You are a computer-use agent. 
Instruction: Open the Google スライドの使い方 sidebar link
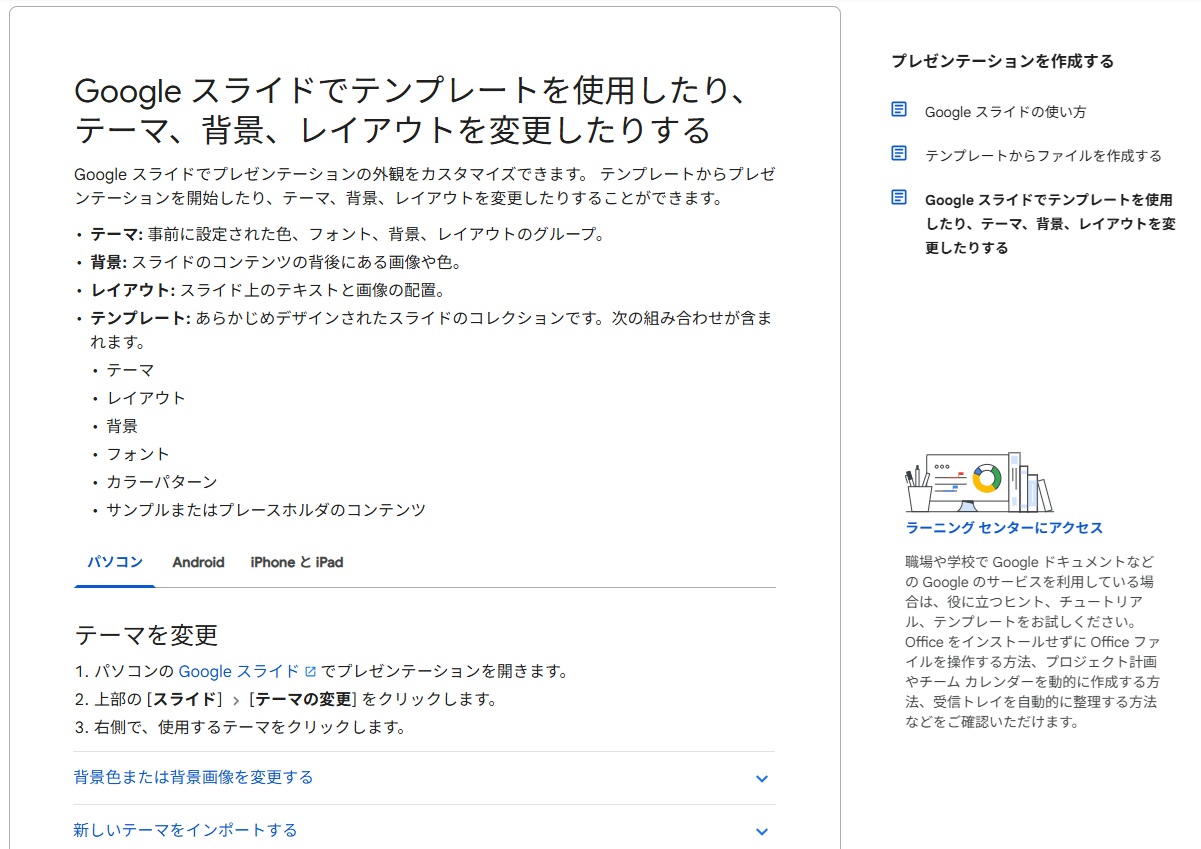tap(1005, 112)
